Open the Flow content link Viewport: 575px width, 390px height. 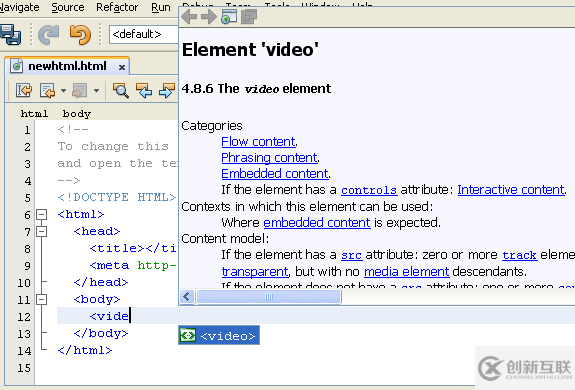click(x=259, y=141)
